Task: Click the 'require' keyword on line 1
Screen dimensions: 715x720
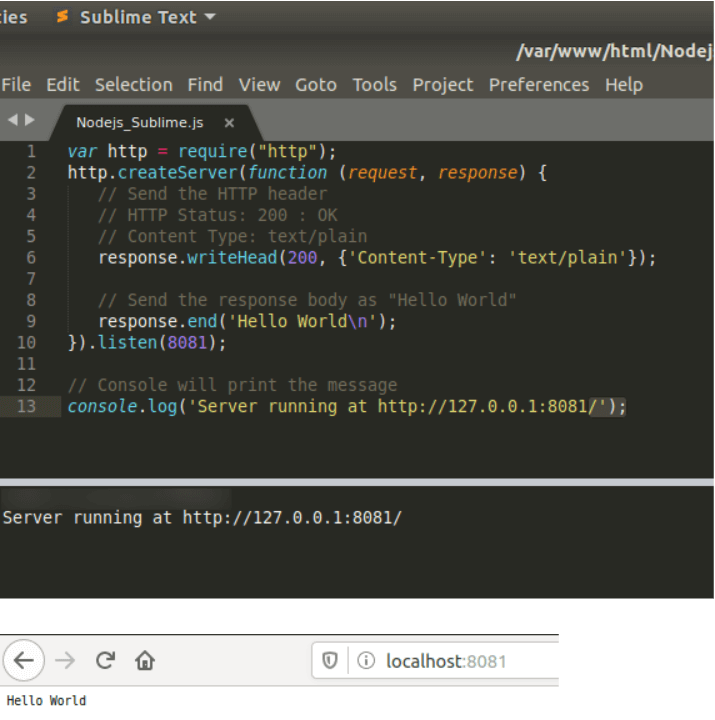Action: pos(213,152)
